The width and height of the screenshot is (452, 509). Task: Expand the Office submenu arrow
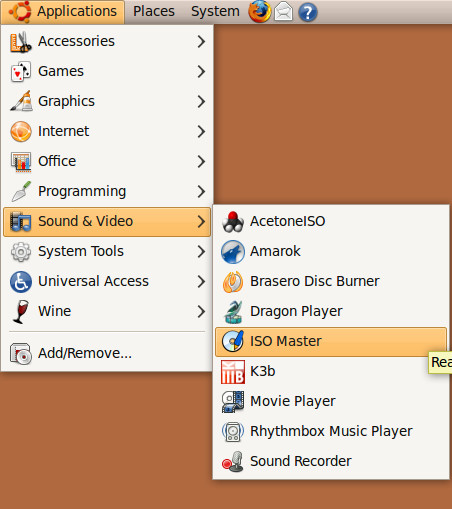click(201, 161)
